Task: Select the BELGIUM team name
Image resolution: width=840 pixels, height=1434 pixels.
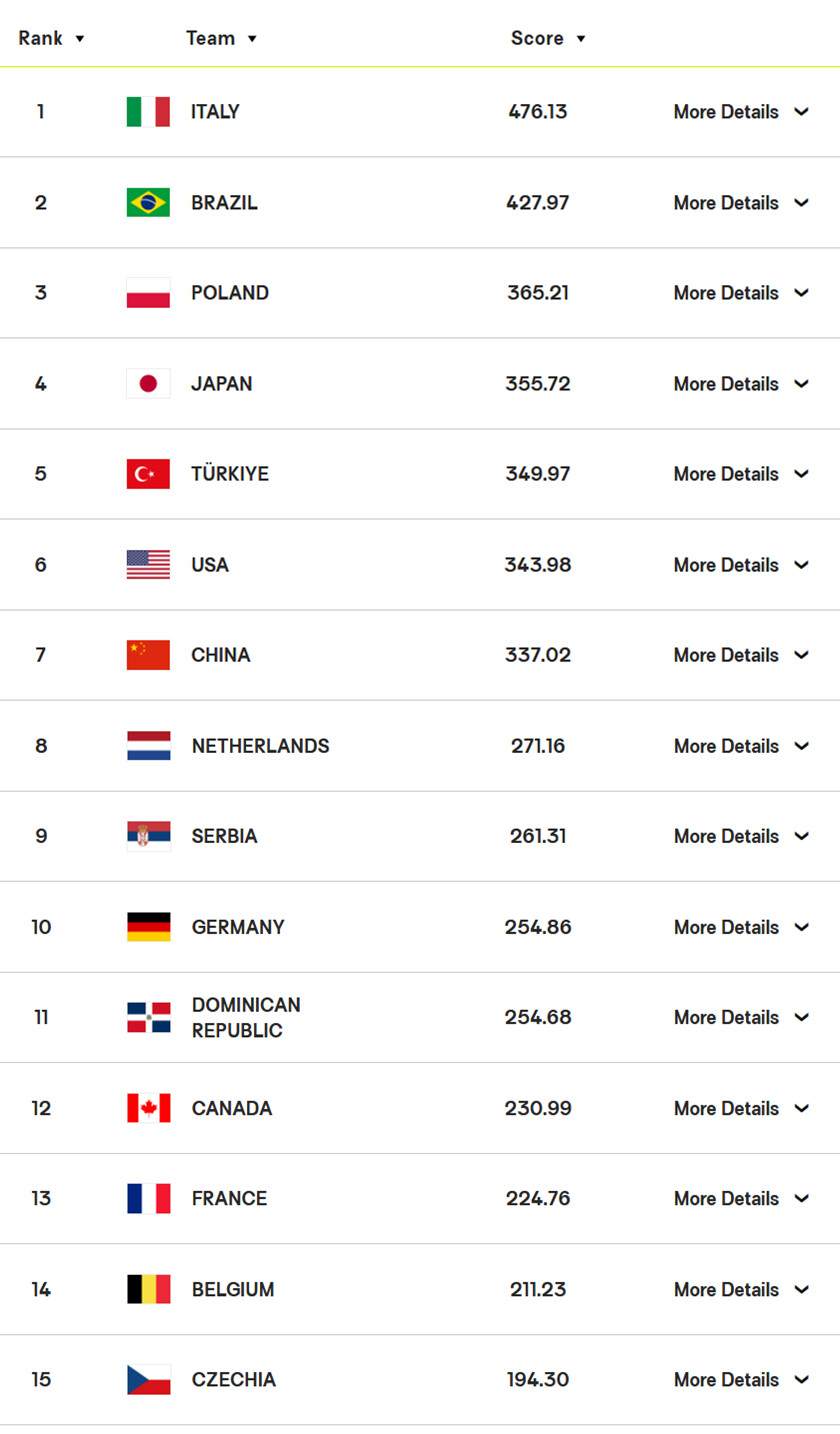Action: pyautogui.click(x=233, y=1290)
